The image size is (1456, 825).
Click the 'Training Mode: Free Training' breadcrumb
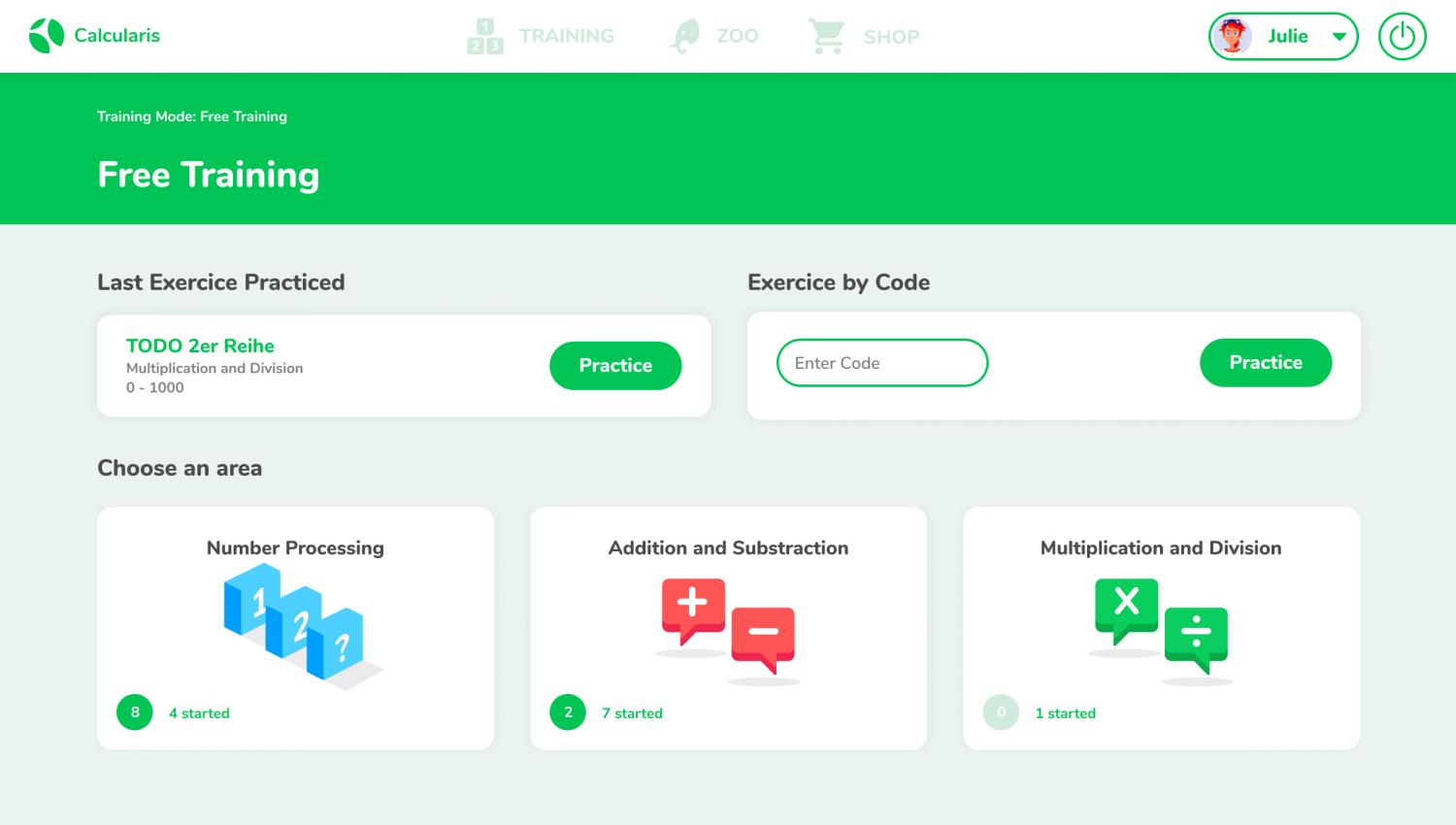(x=192, y=116)
